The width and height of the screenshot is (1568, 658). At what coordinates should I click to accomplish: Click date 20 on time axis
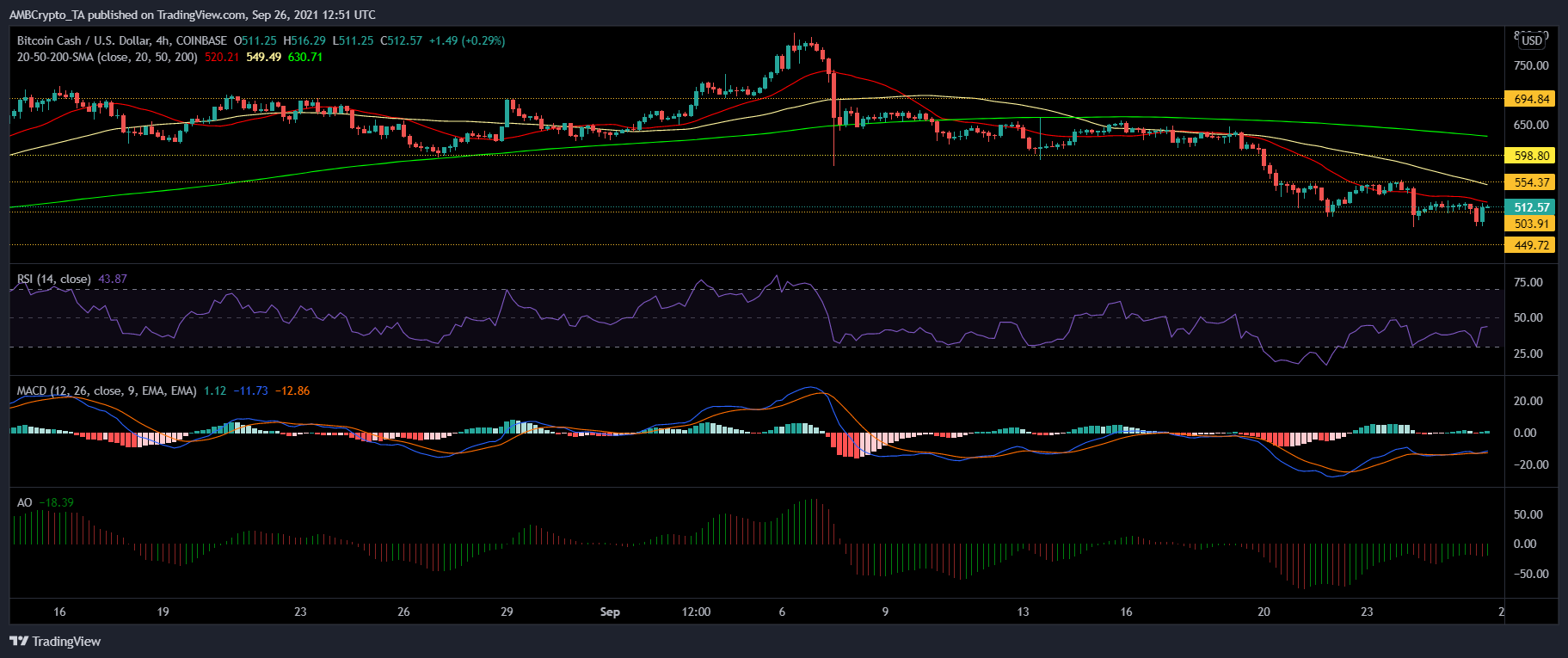point(1264,612)
